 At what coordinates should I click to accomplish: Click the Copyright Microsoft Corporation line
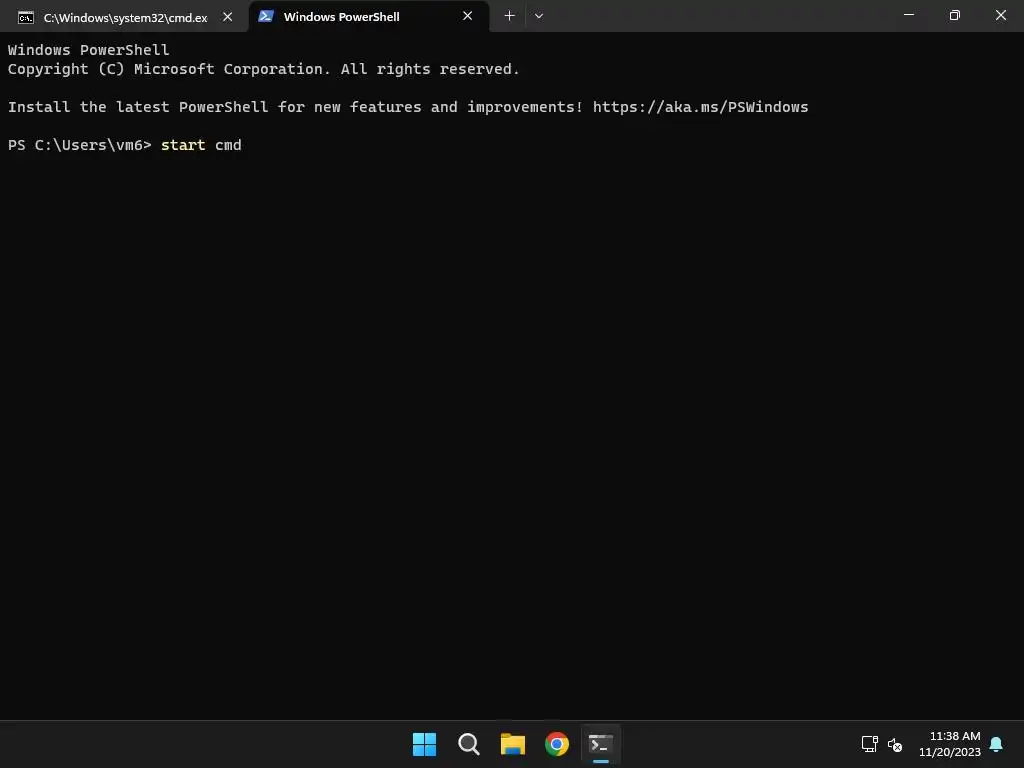263,69
